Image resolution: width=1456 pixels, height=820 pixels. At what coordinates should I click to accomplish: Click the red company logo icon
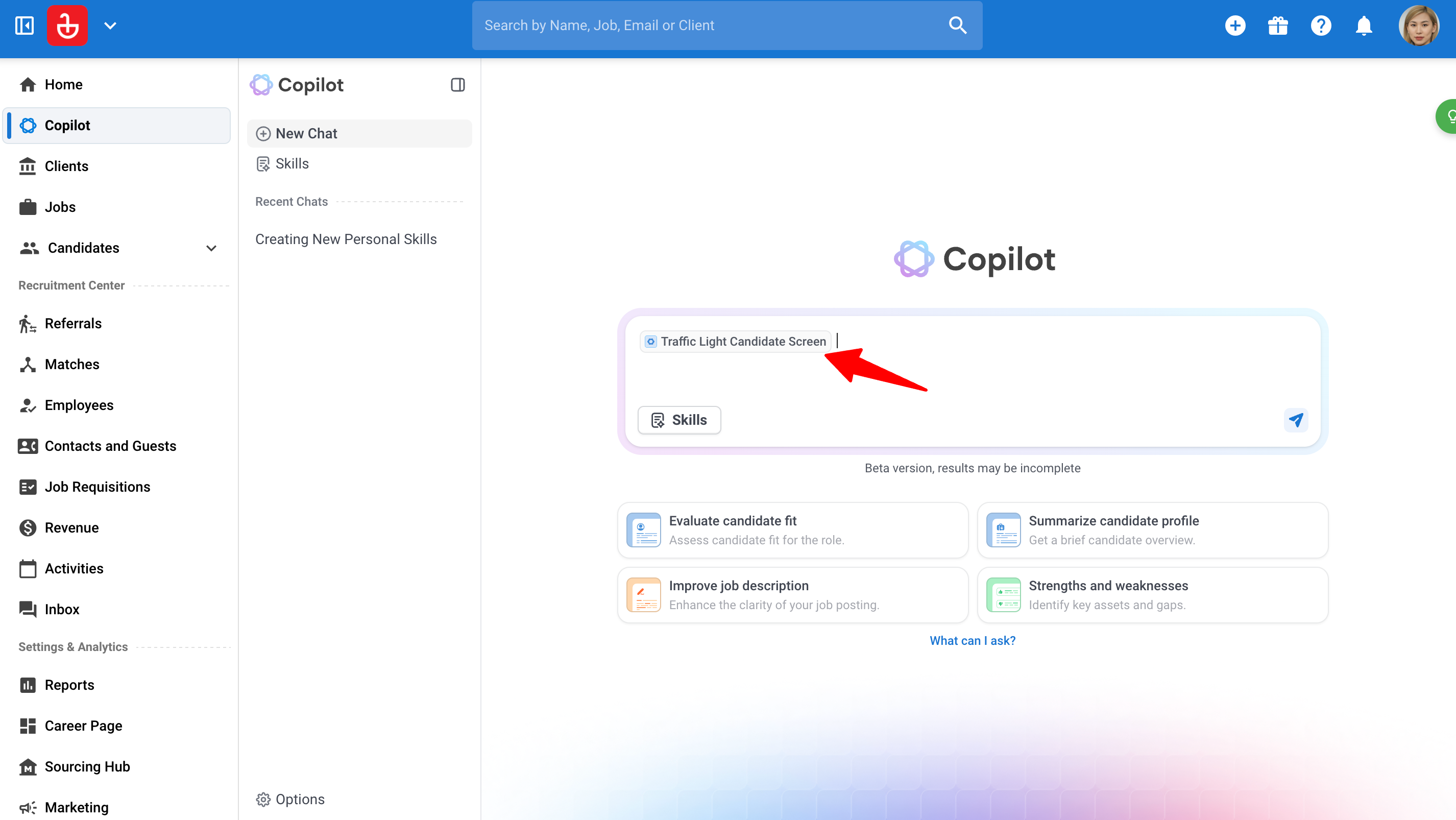[x=67, y=26]
